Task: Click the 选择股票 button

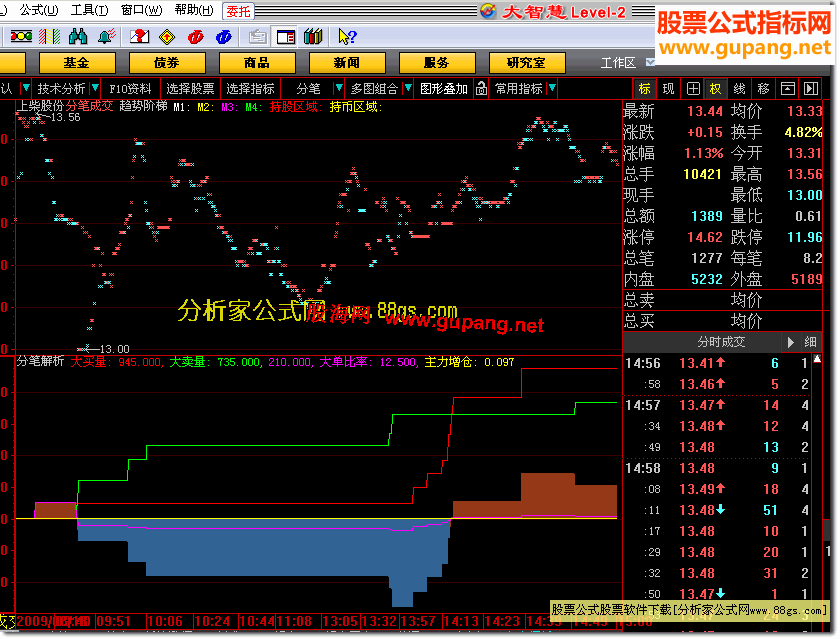Action: pos(190,88)
